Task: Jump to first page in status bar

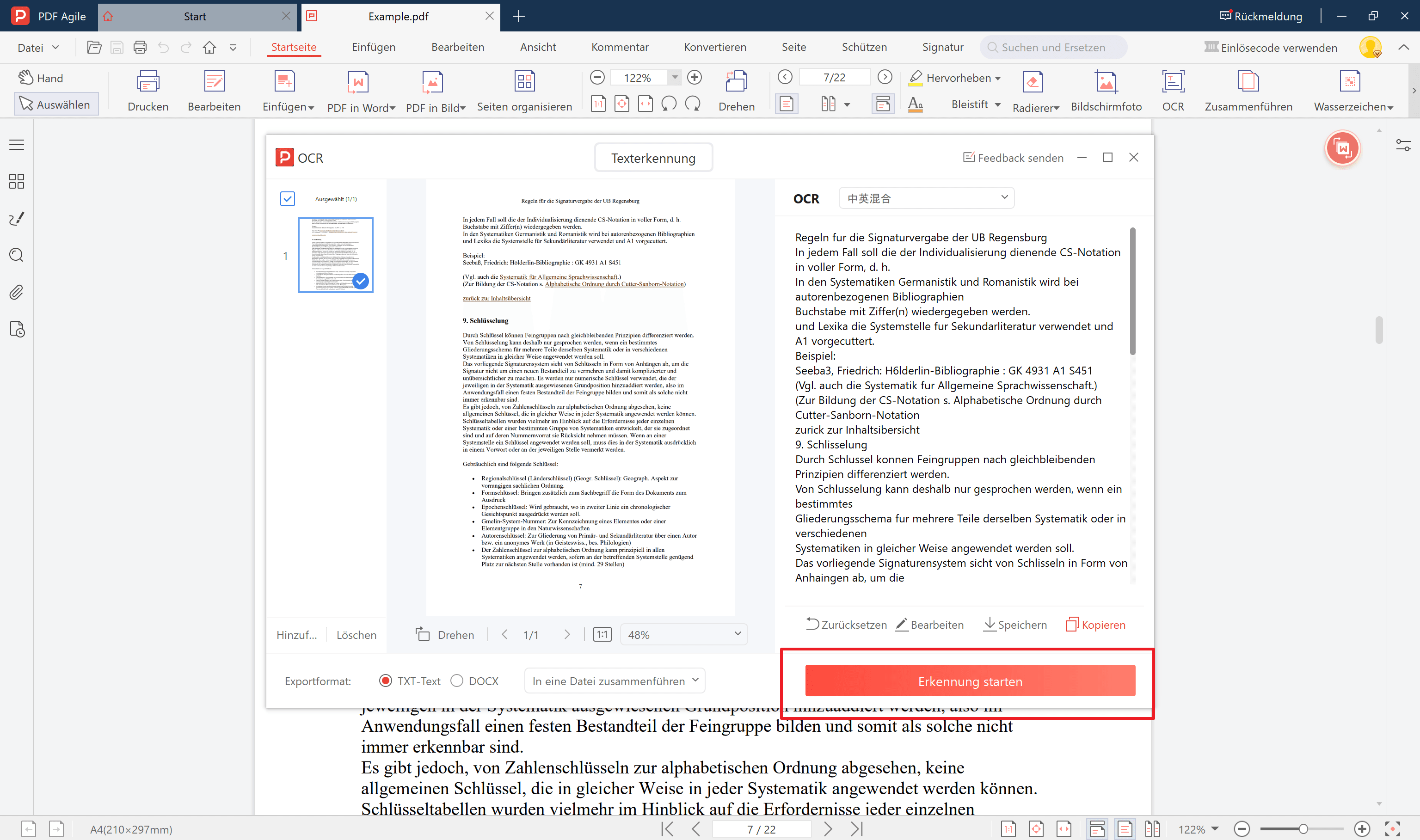Action: [x=667, y=829]
